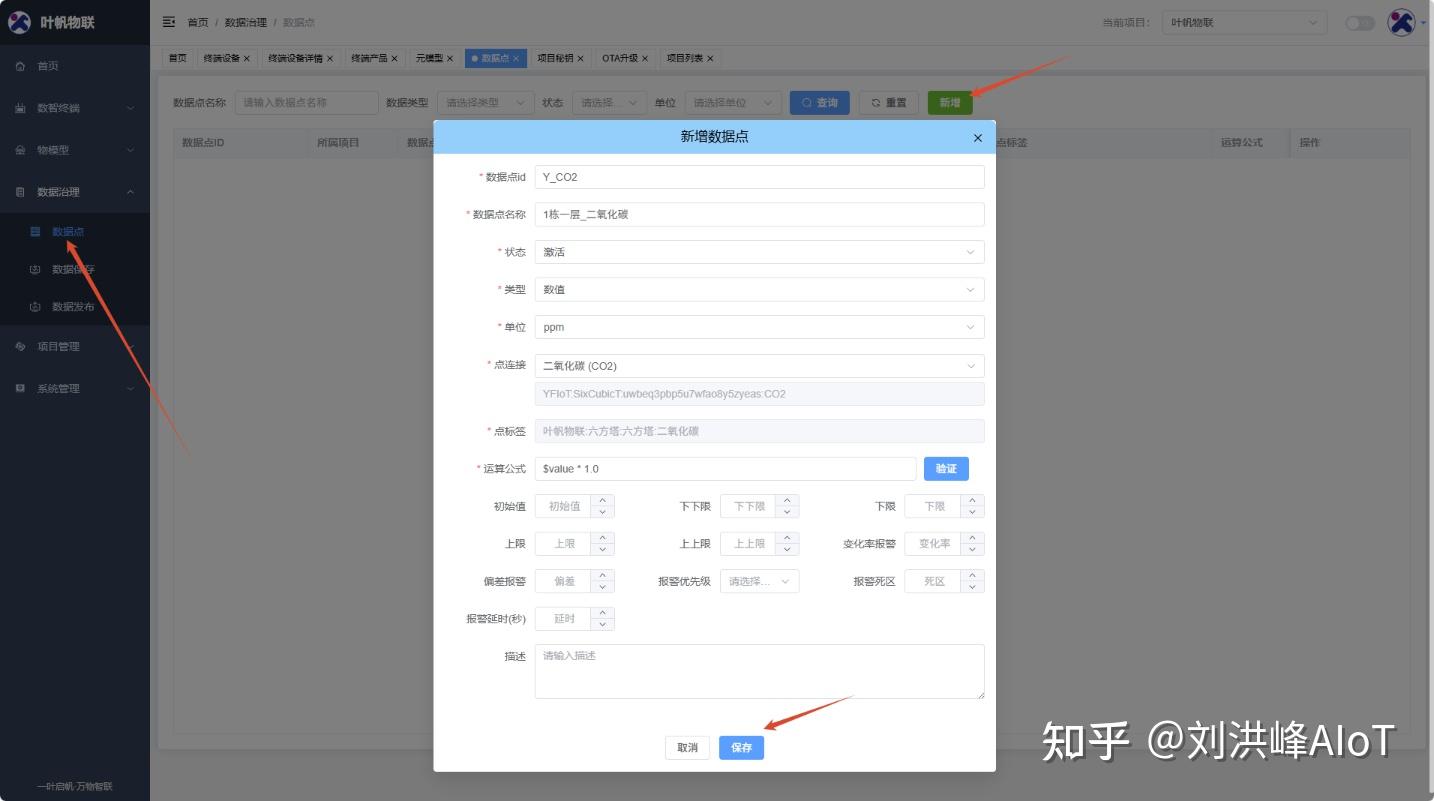Click the green 新增 button

click(x=950, y=103)
